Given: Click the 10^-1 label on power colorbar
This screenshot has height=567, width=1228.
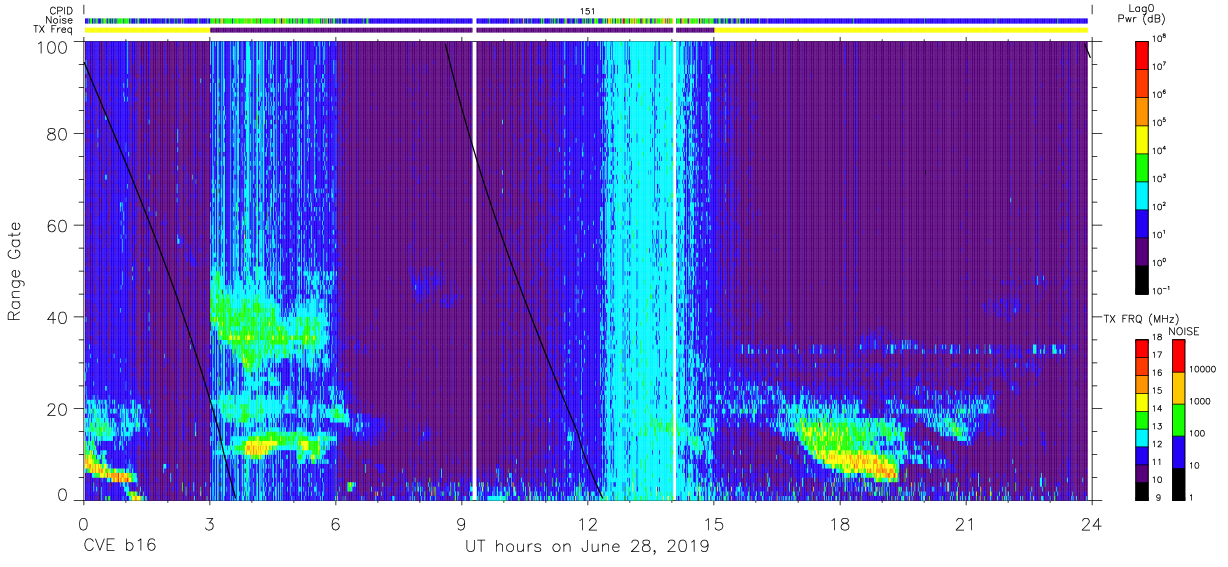Looking at the screenshot, I should [1161, 292].
